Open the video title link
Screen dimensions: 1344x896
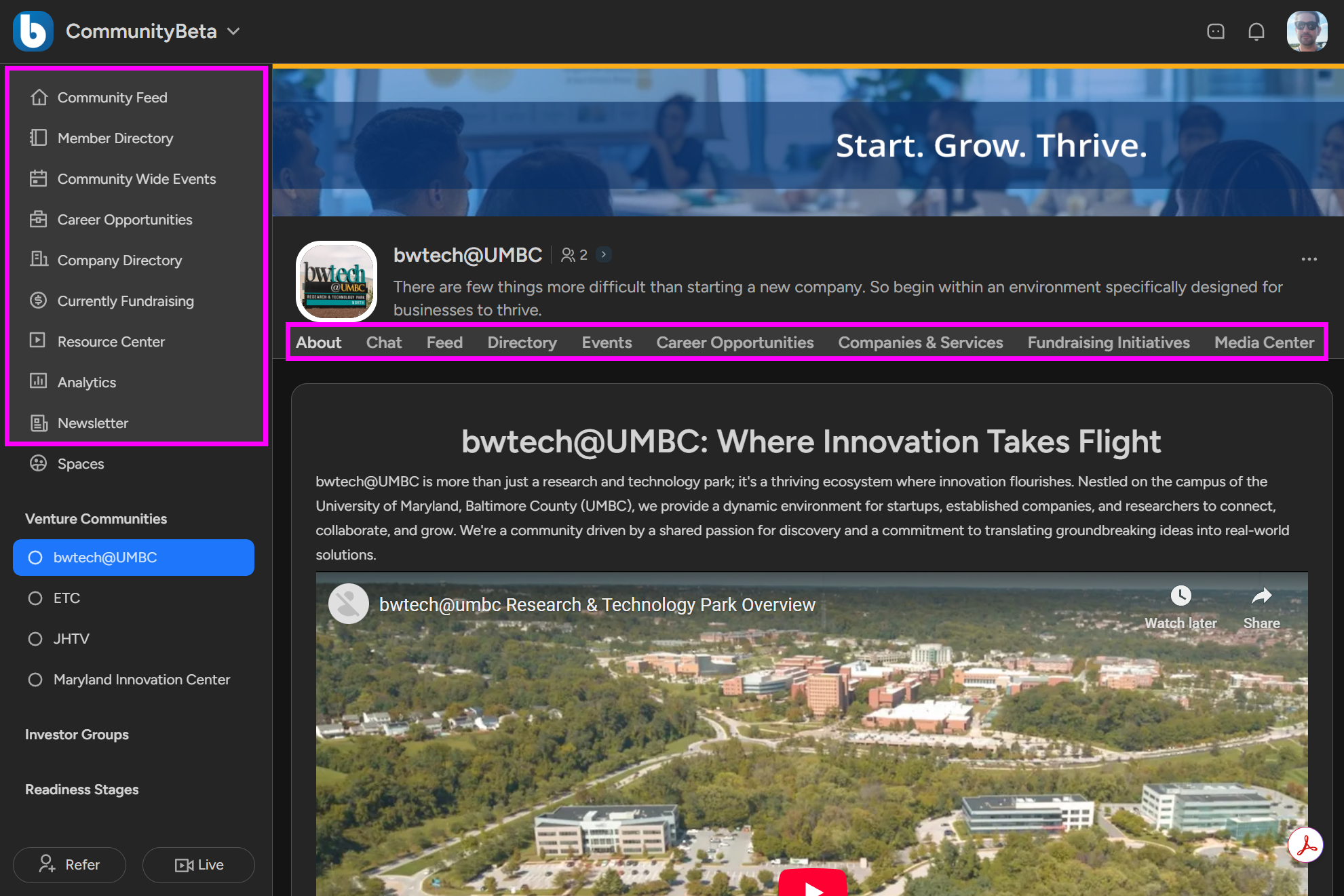(597, 604)
